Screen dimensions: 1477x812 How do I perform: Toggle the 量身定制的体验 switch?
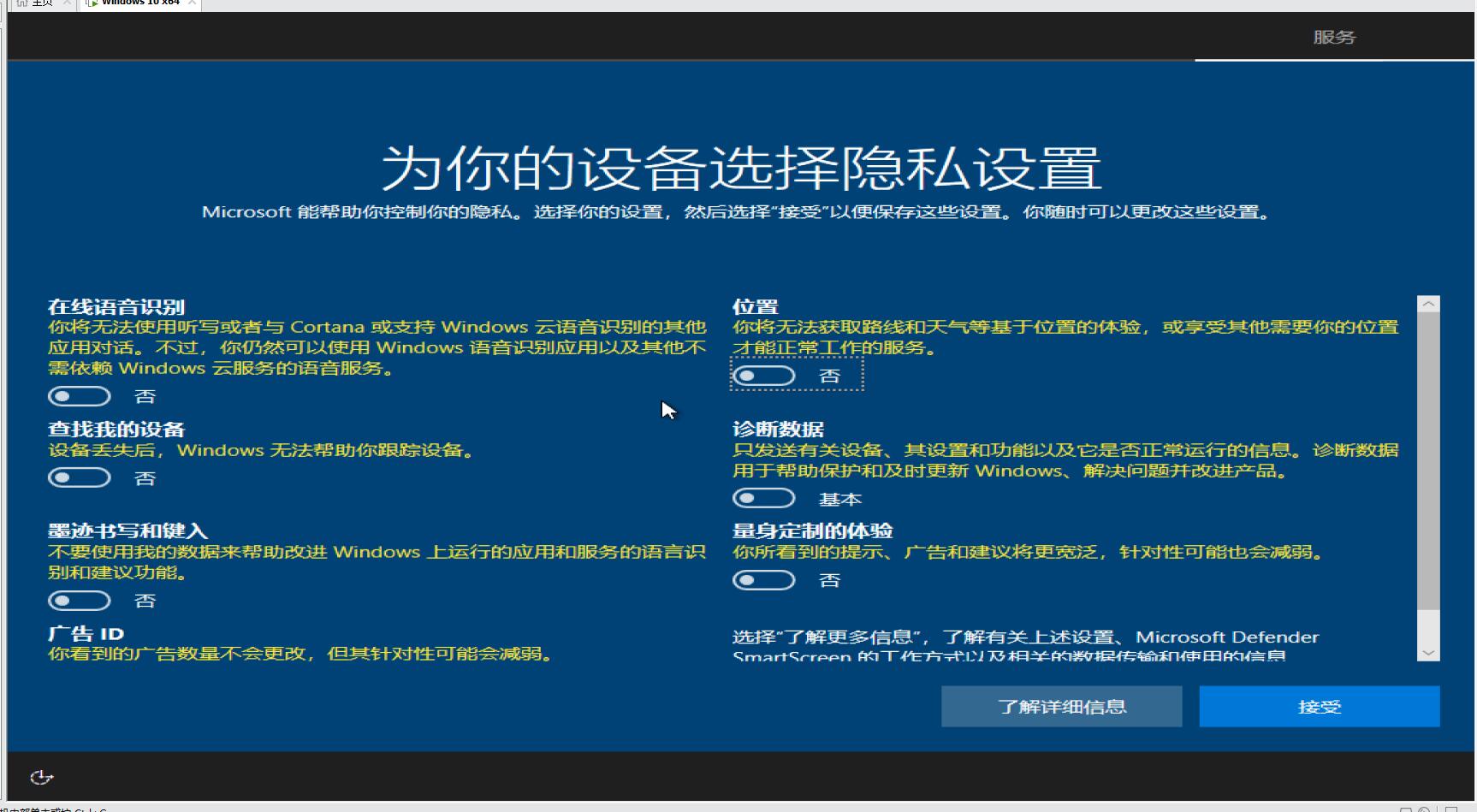tap(764, 580)
